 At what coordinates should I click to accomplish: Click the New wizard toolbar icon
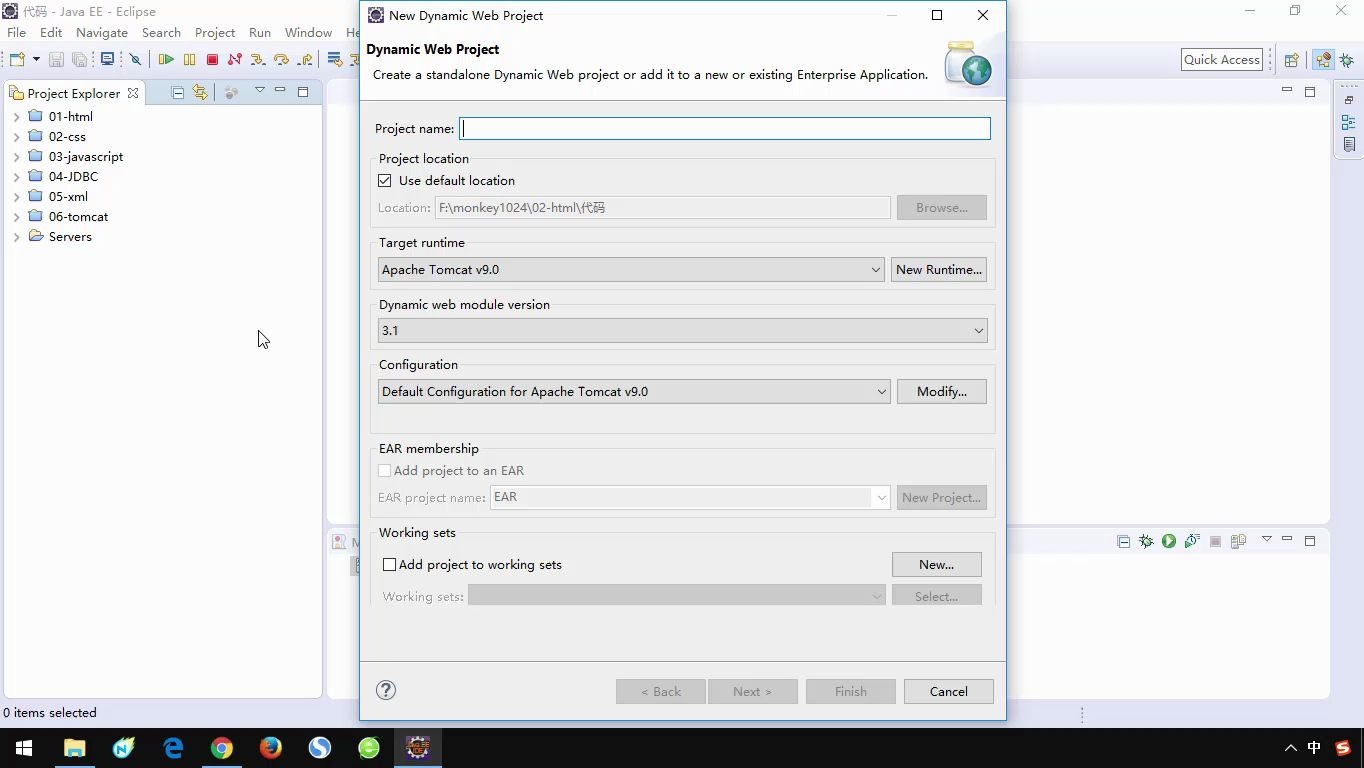(16, 60)
